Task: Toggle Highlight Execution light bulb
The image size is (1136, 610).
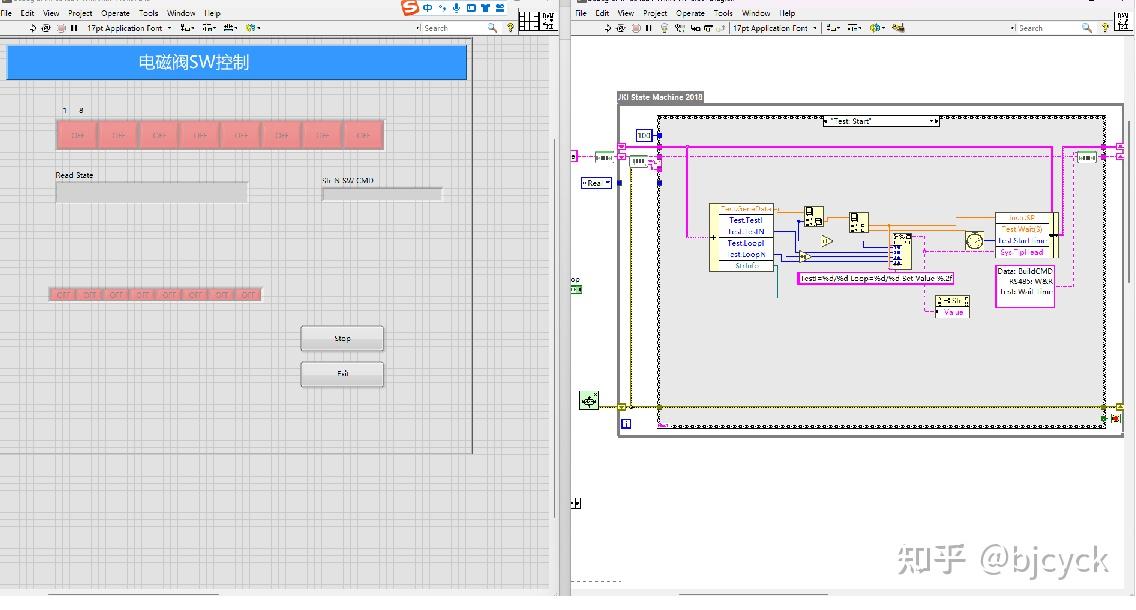Action: [662, 28]
